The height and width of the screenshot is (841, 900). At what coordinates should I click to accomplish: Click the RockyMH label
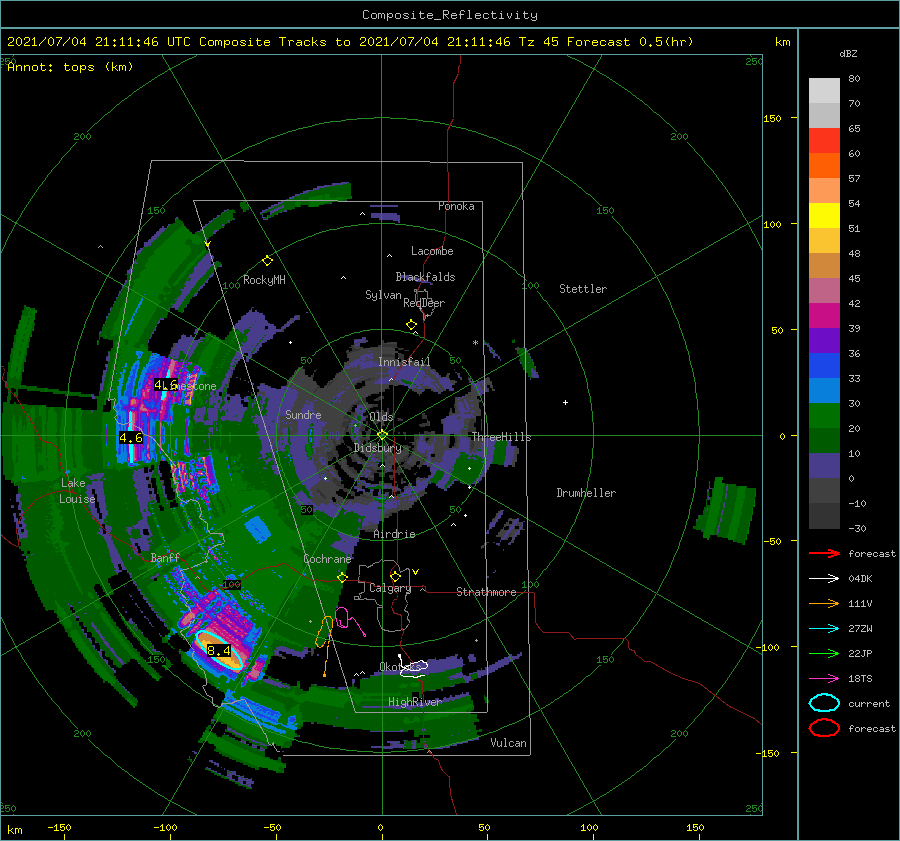point(264,280)
